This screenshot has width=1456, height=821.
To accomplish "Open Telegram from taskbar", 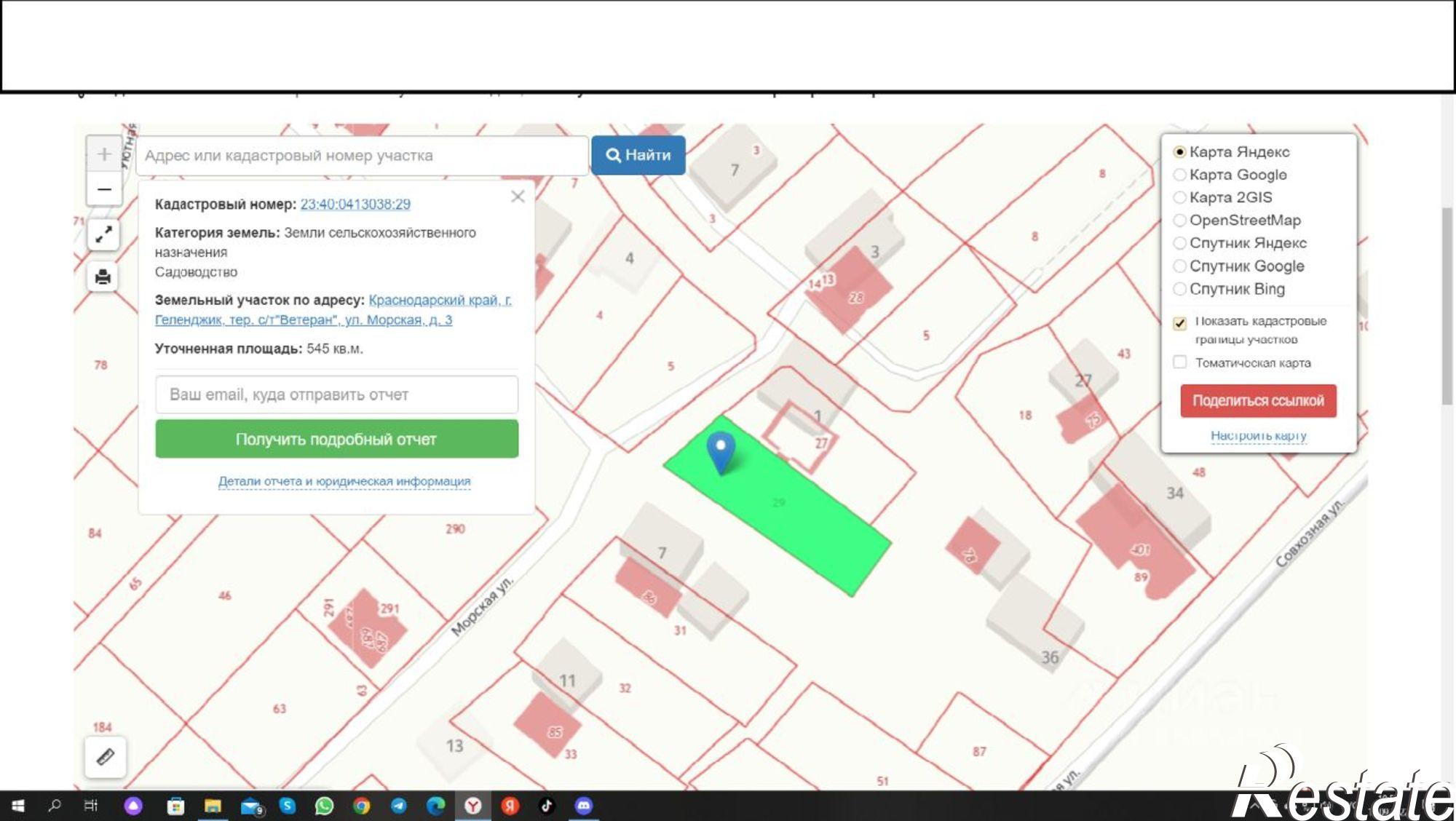I will pyautogui.click(x=399, y=806).
